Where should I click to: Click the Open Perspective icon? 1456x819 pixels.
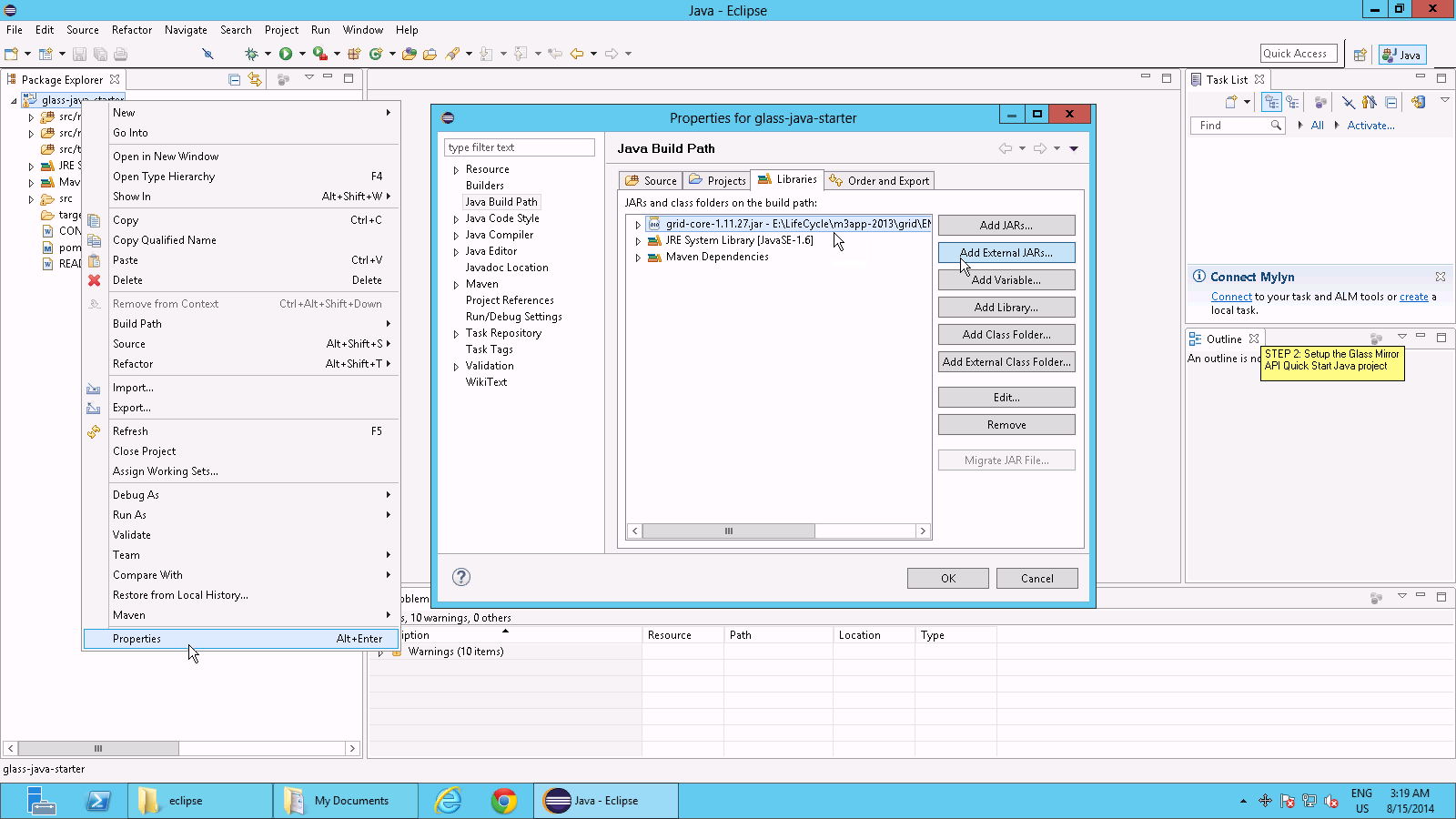click(x=1360, y=56)
